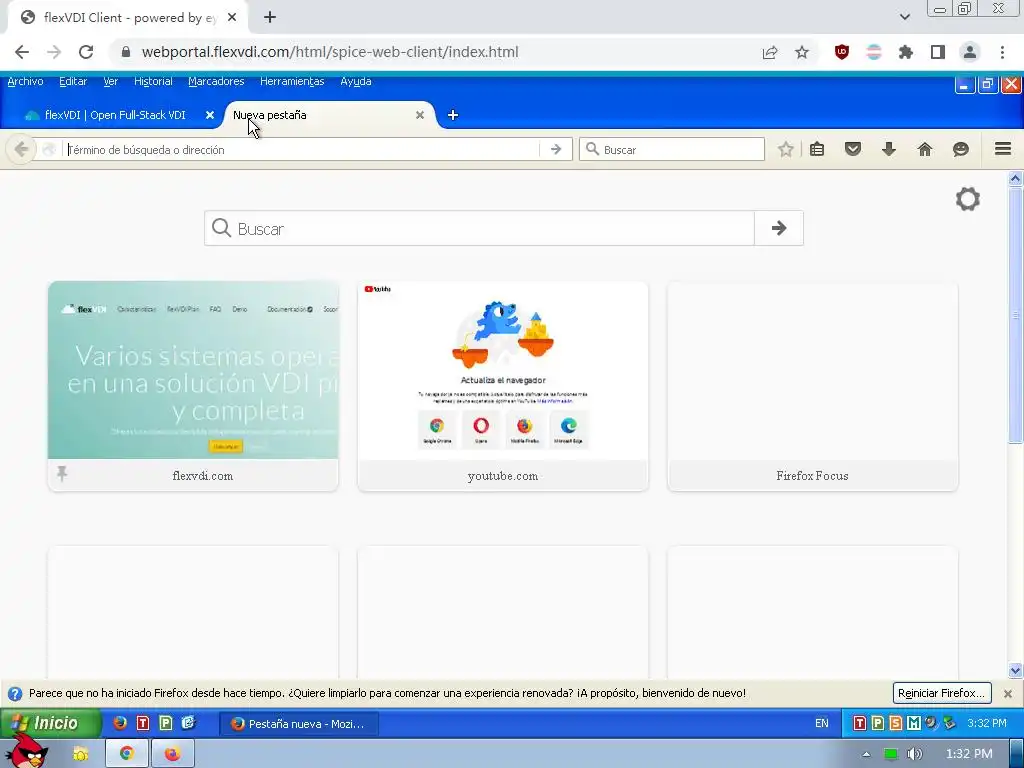Click the 3:32 PM clock in XP tray
This screenshot has width=1024, height=768.
pyautogui.click(x=987, y=724)
